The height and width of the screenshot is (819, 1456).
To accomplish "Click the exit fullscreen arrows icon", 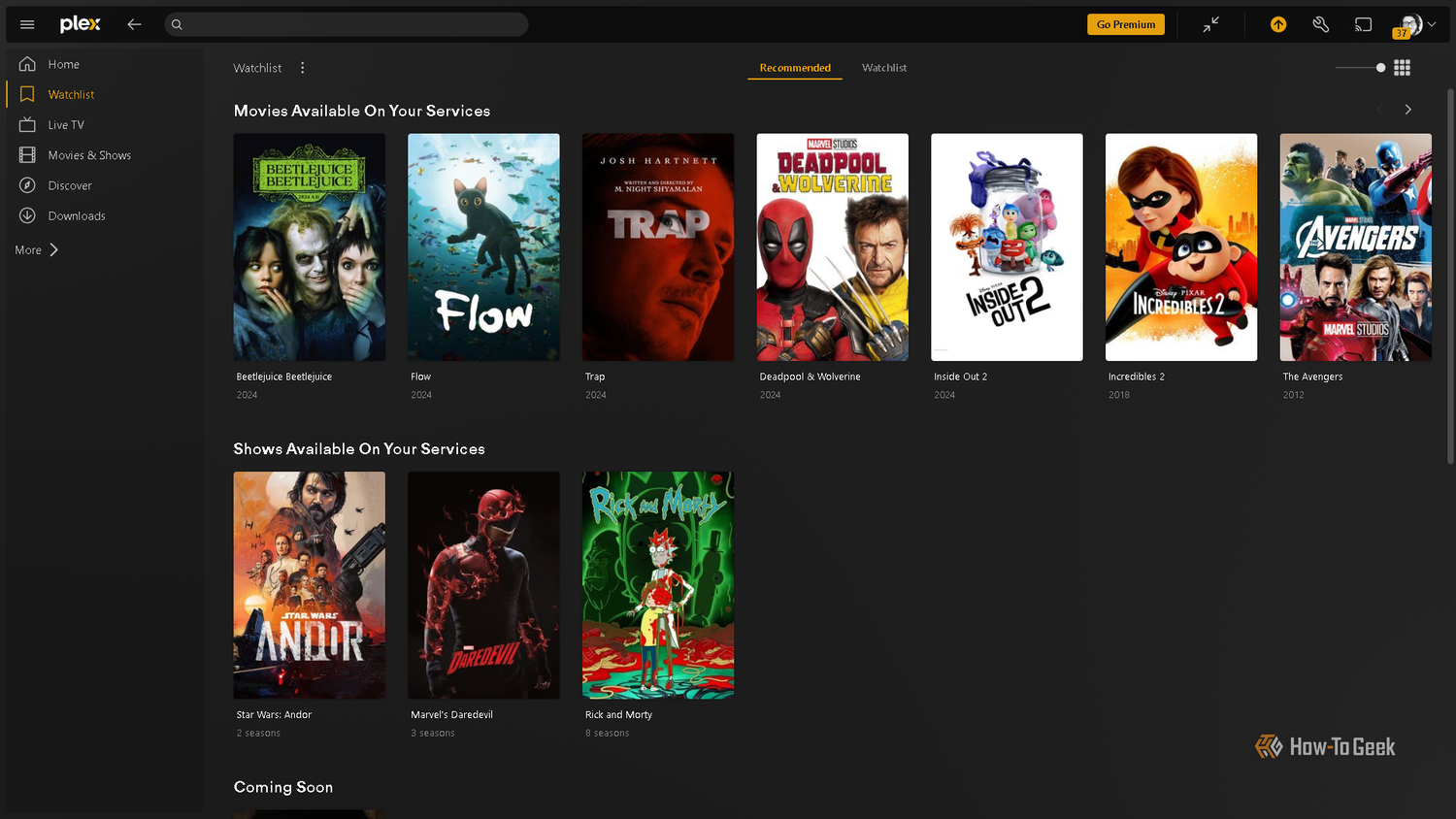I will pyautogui.click(x=1210, y=24).
